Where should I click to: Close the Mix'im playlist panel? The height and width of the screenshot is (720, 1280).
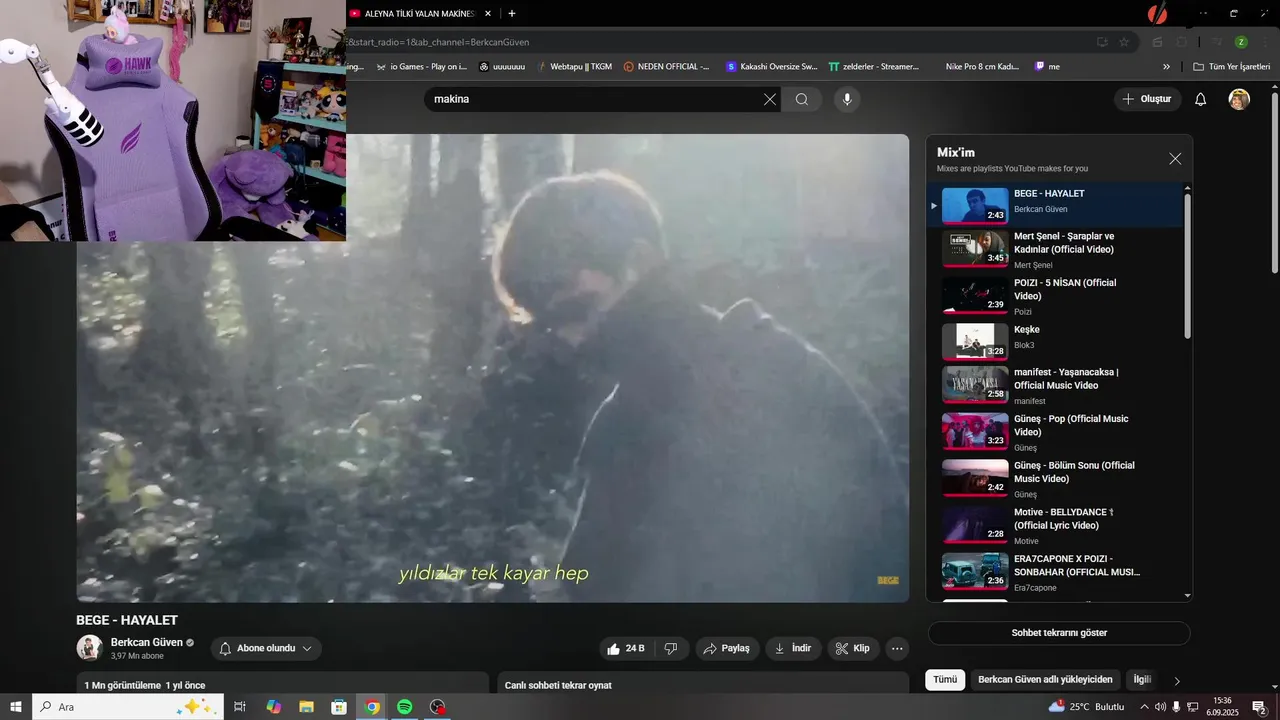[x=1175, y=159]
